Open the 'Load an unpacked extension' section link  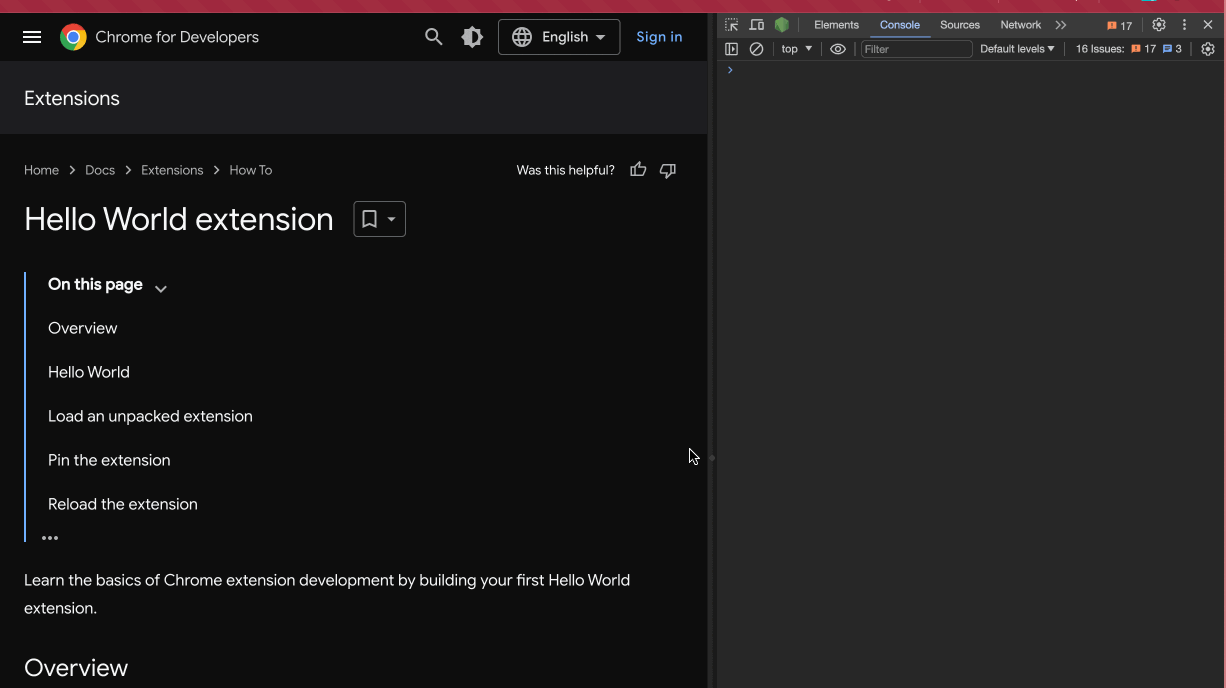[150, 416]
